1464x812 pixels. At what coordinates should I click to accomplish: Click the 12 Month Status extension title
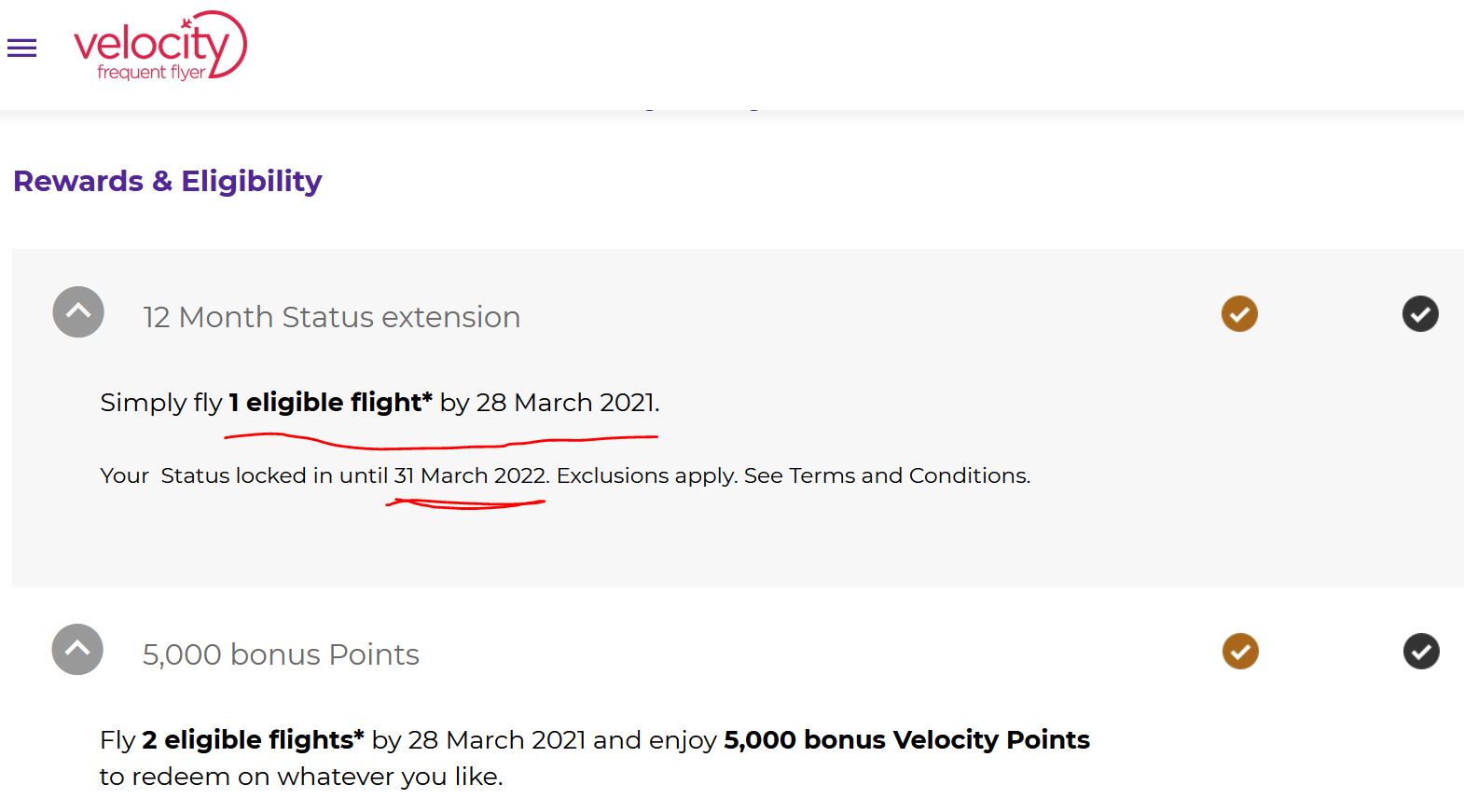331,317
